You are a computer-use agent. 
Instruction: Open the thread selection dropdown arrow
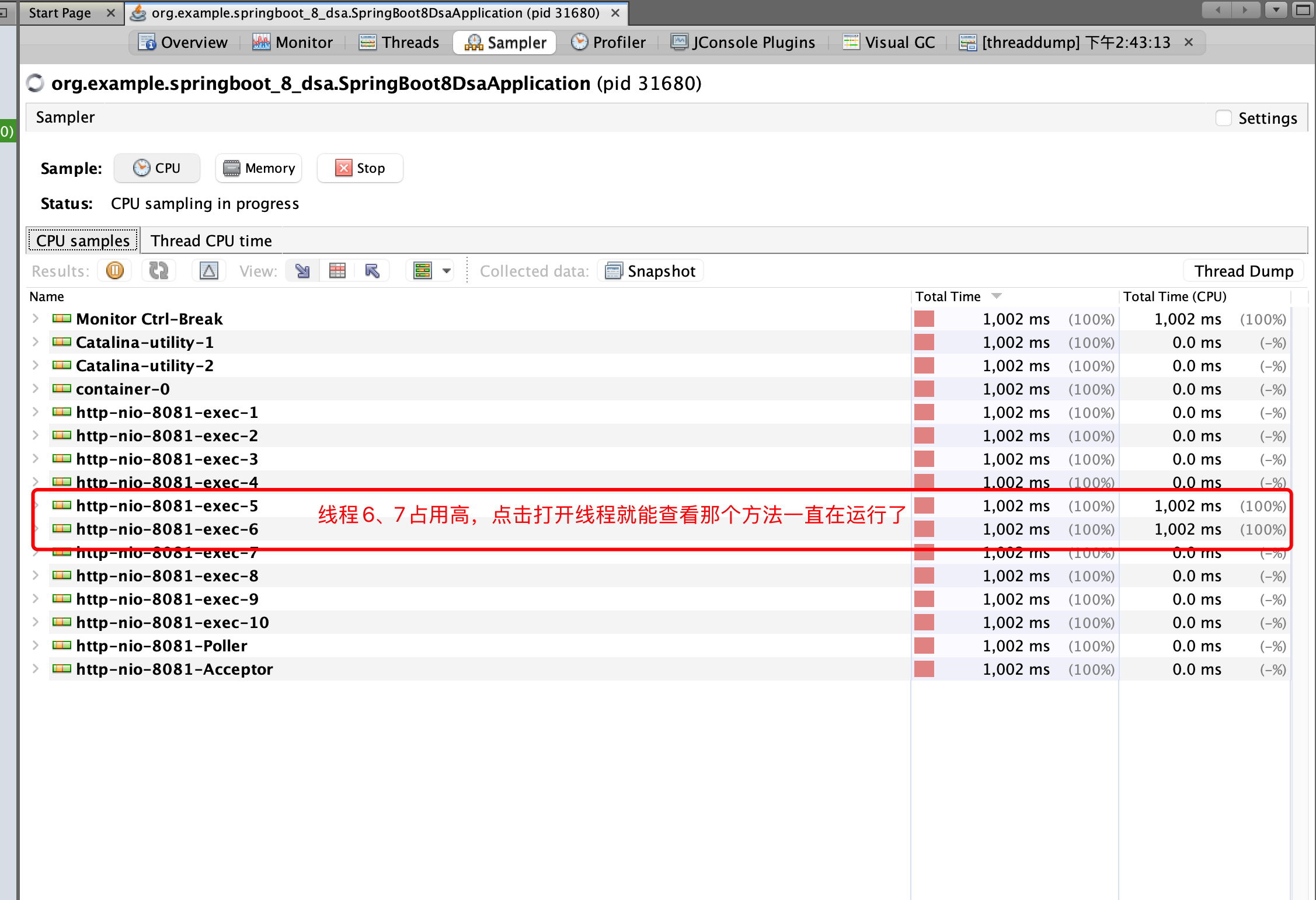tap(447, 271)
